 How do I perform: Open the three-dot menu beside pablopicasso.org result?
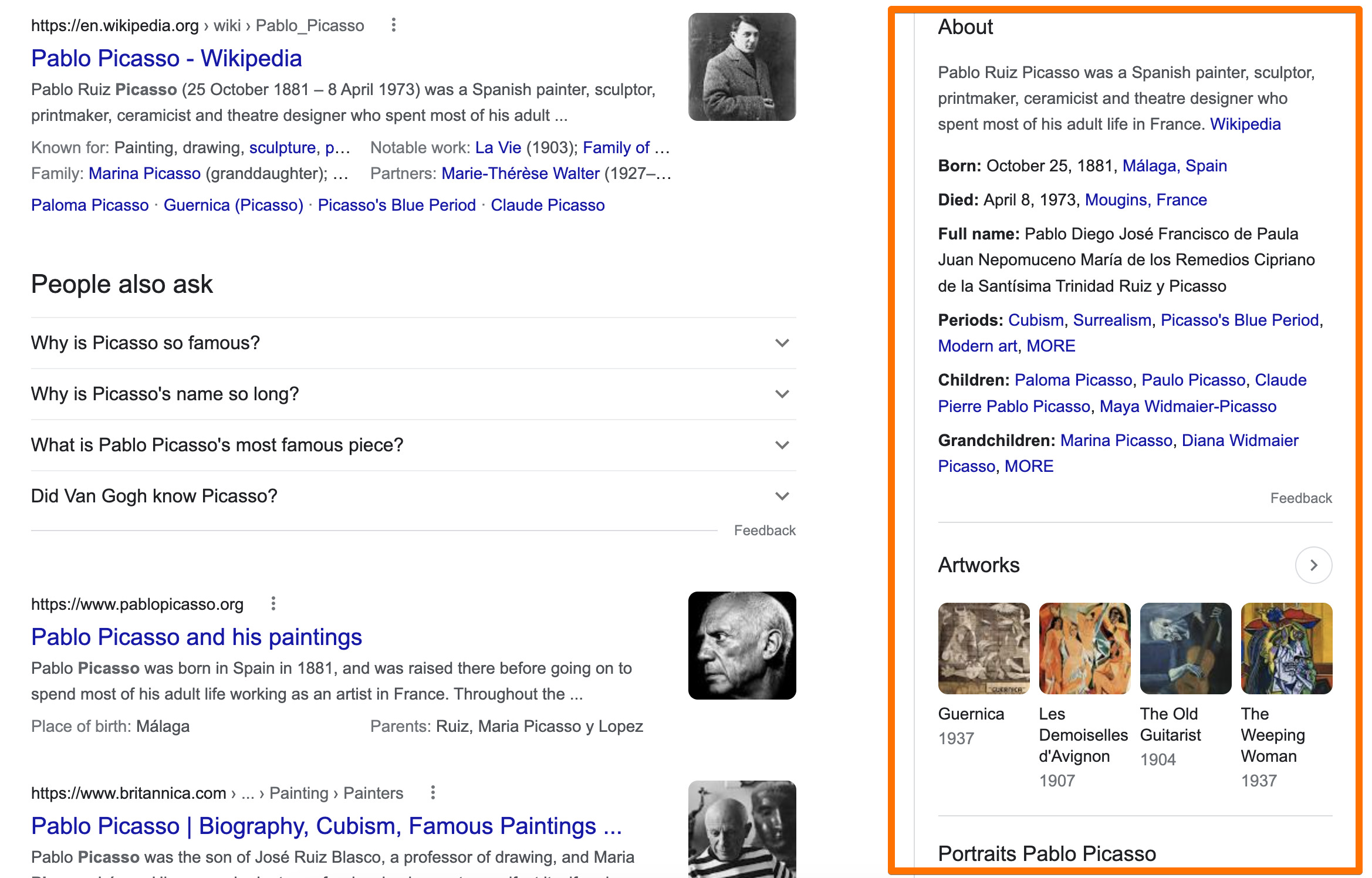point(275,603)
